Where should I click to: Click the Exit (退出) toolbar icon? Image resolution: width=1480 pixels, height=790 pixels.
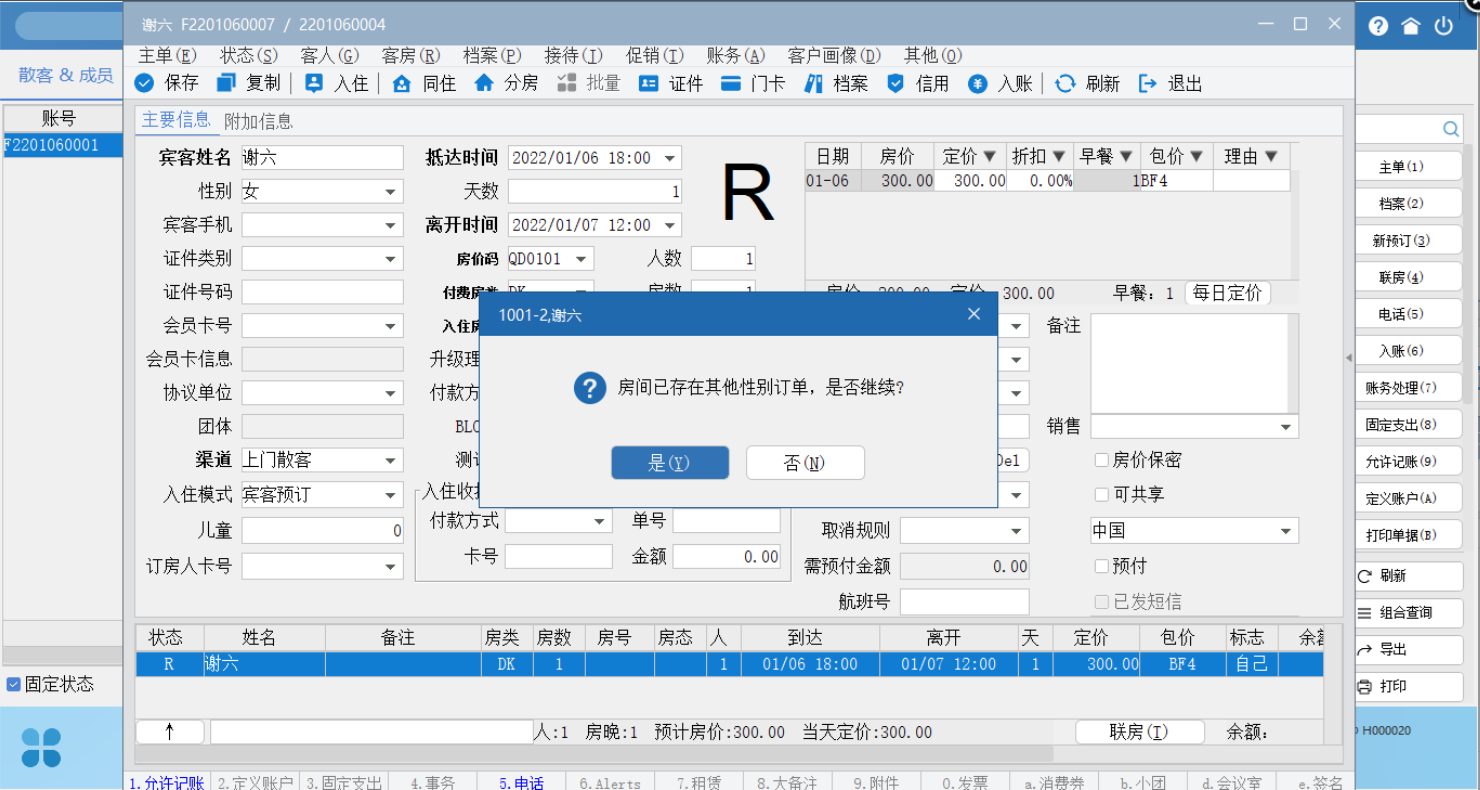[1148, 83]
